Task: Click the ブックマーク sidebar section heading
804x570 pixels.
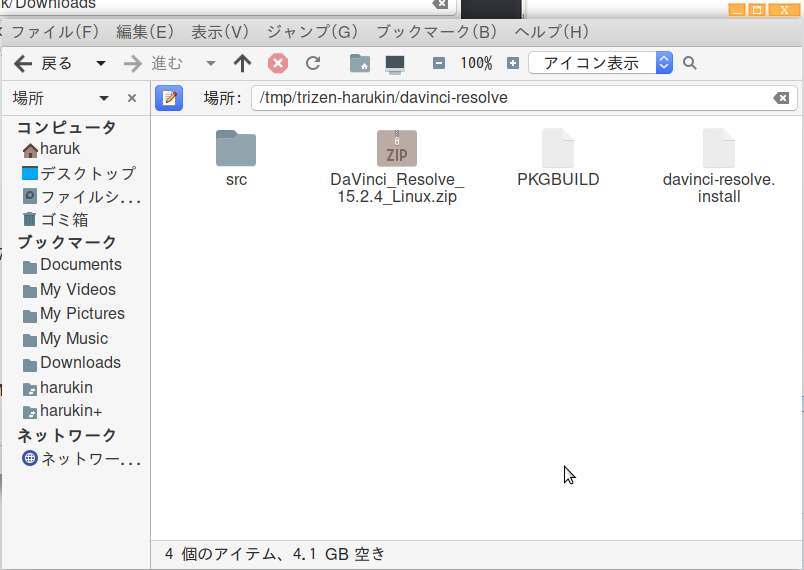Action: pos(67,242)
